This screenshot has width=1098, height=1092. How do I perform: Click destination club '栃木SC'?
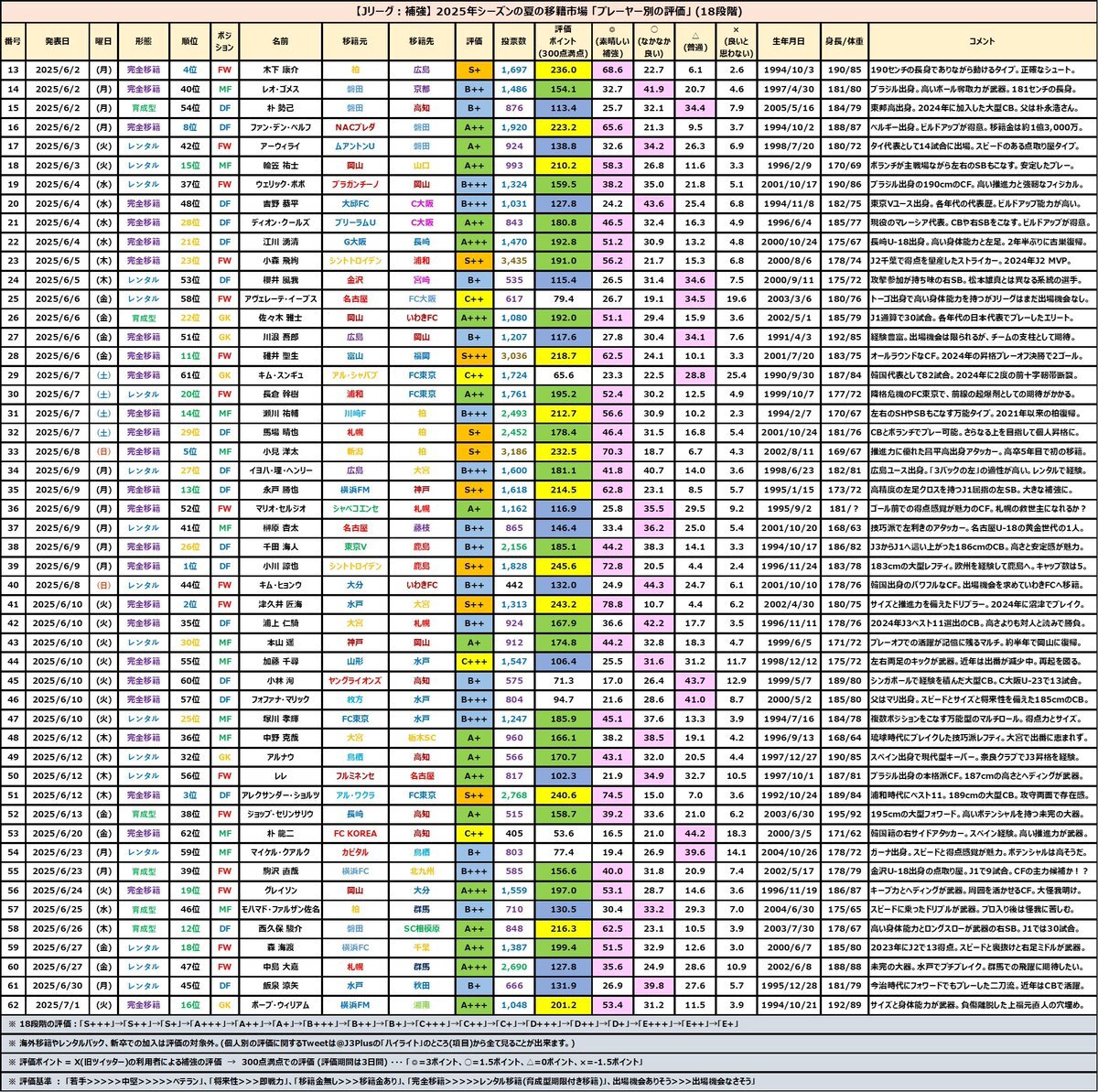coord(422,738)
